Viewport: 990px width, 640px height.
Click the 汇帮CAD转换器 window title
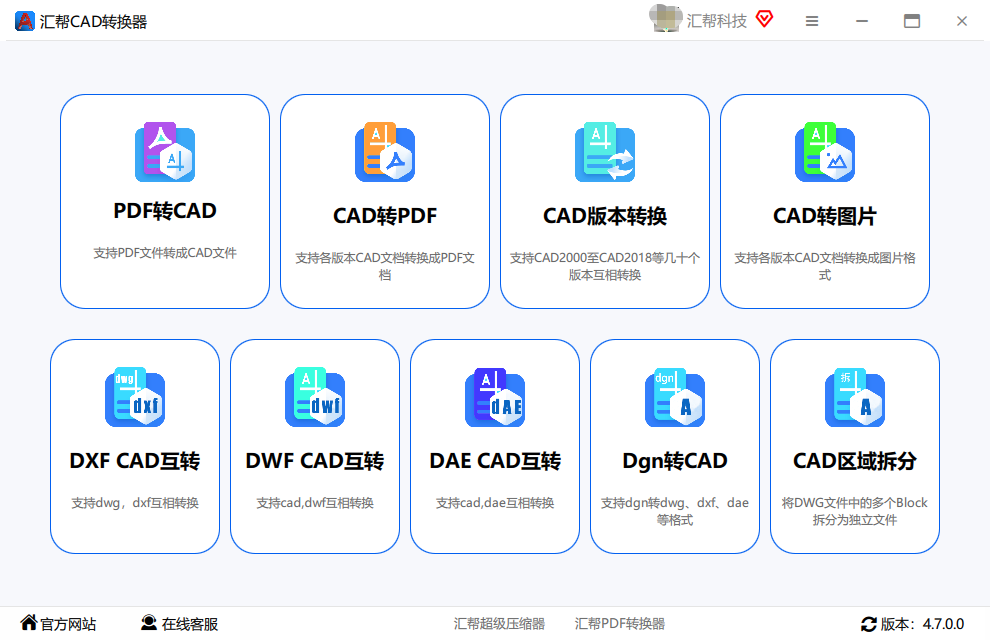(93, 21)
